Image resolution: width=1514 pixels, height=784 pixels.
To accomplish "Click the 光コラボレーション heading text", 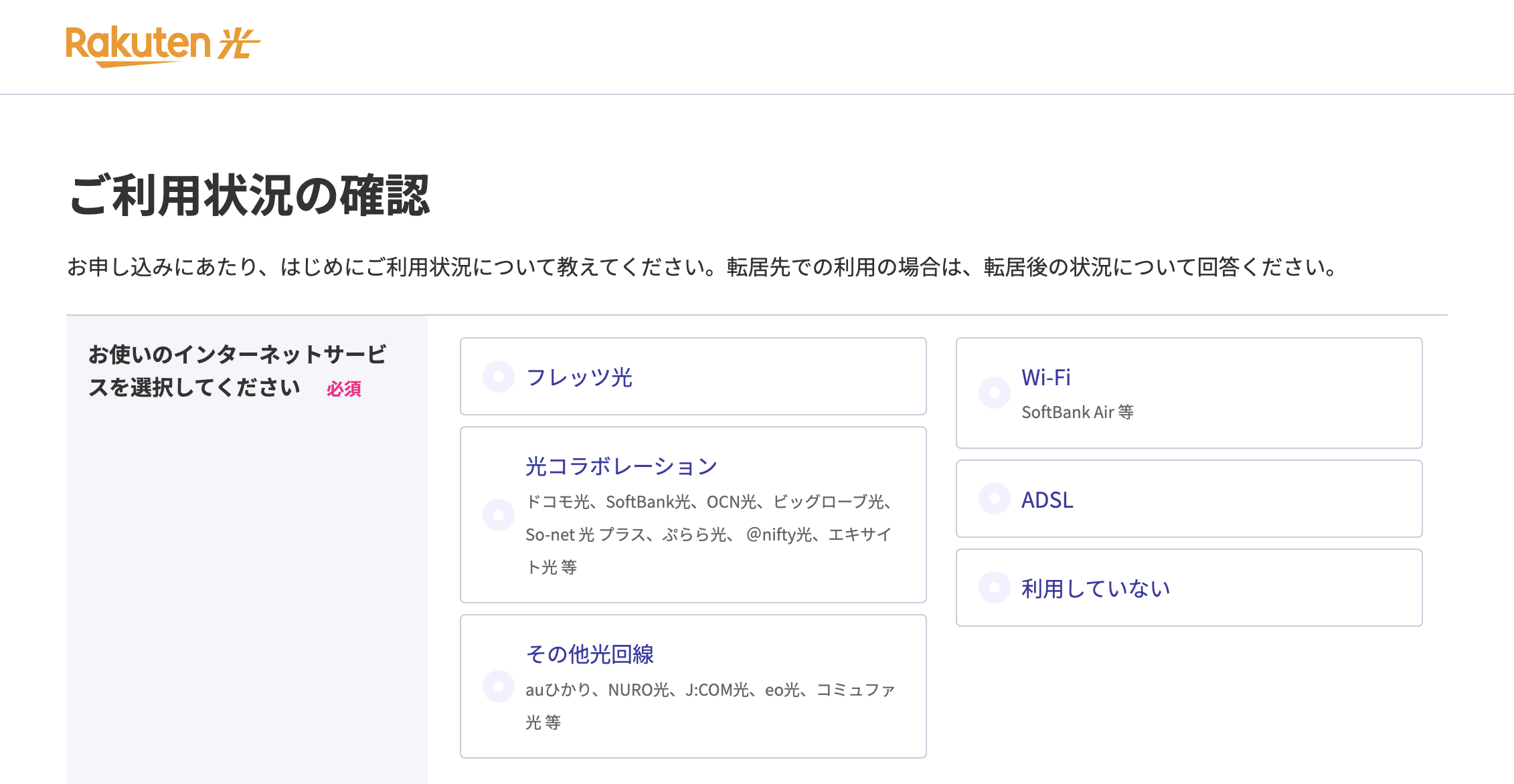I will point(621,466).
